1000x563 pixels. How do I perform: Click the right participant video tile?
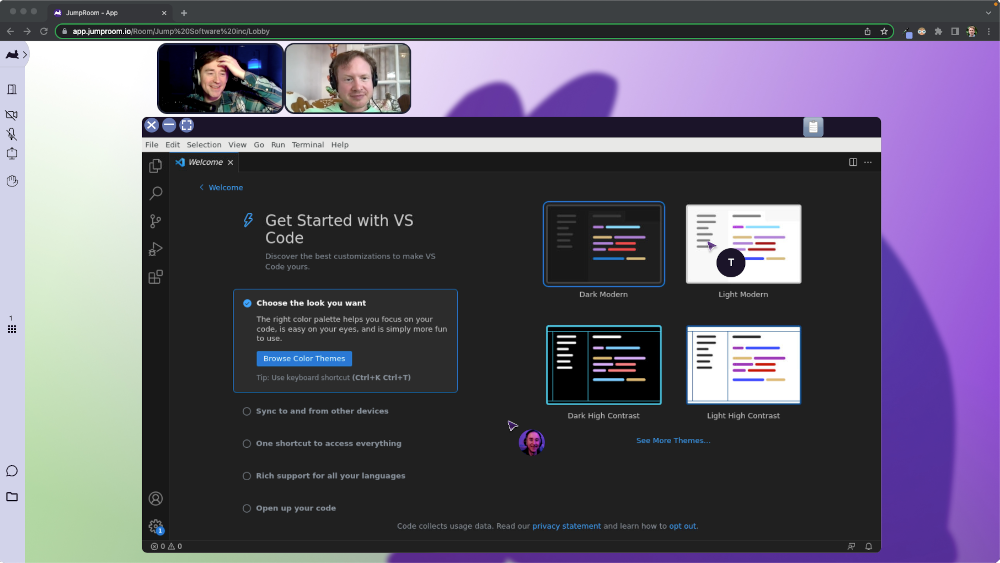pyautogui.click(x=348, y=78)
